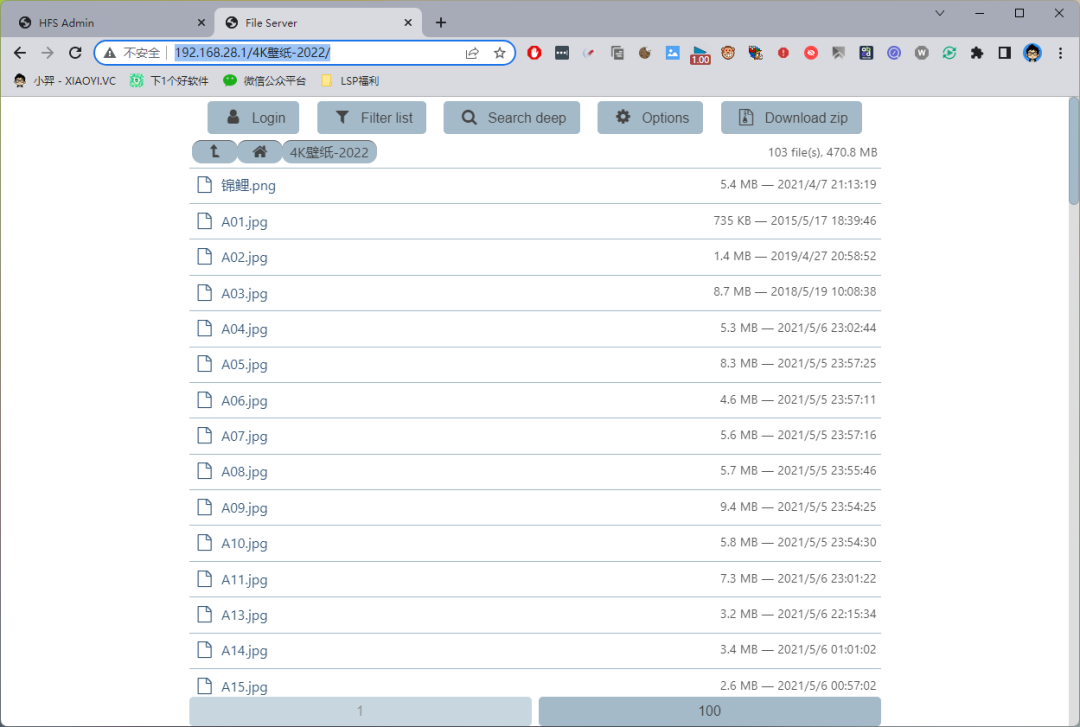Click the share page icon
This screenshot has width=1080, height=727.
coord(472,53)
